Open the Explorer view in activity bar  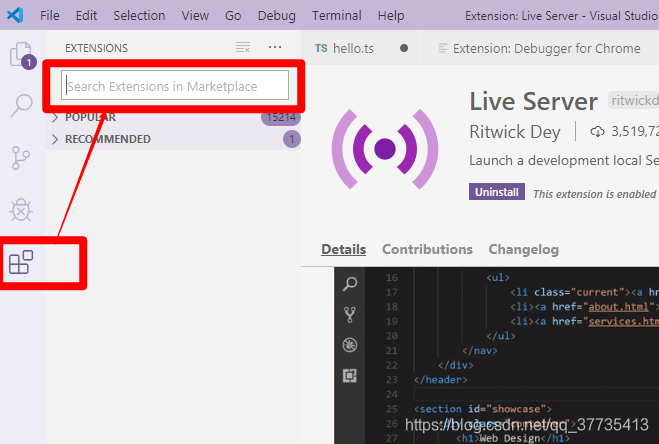point(22,56)
